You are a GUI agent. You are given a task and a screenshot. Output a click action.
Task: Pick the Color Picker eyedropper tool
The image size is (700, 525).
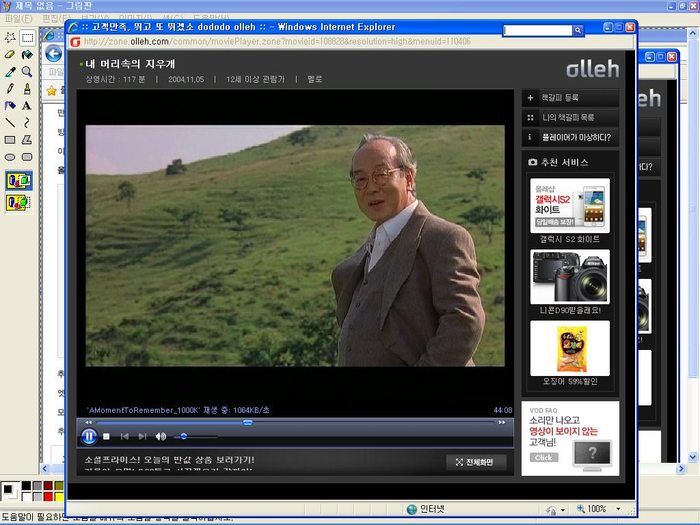pos(10,72)
